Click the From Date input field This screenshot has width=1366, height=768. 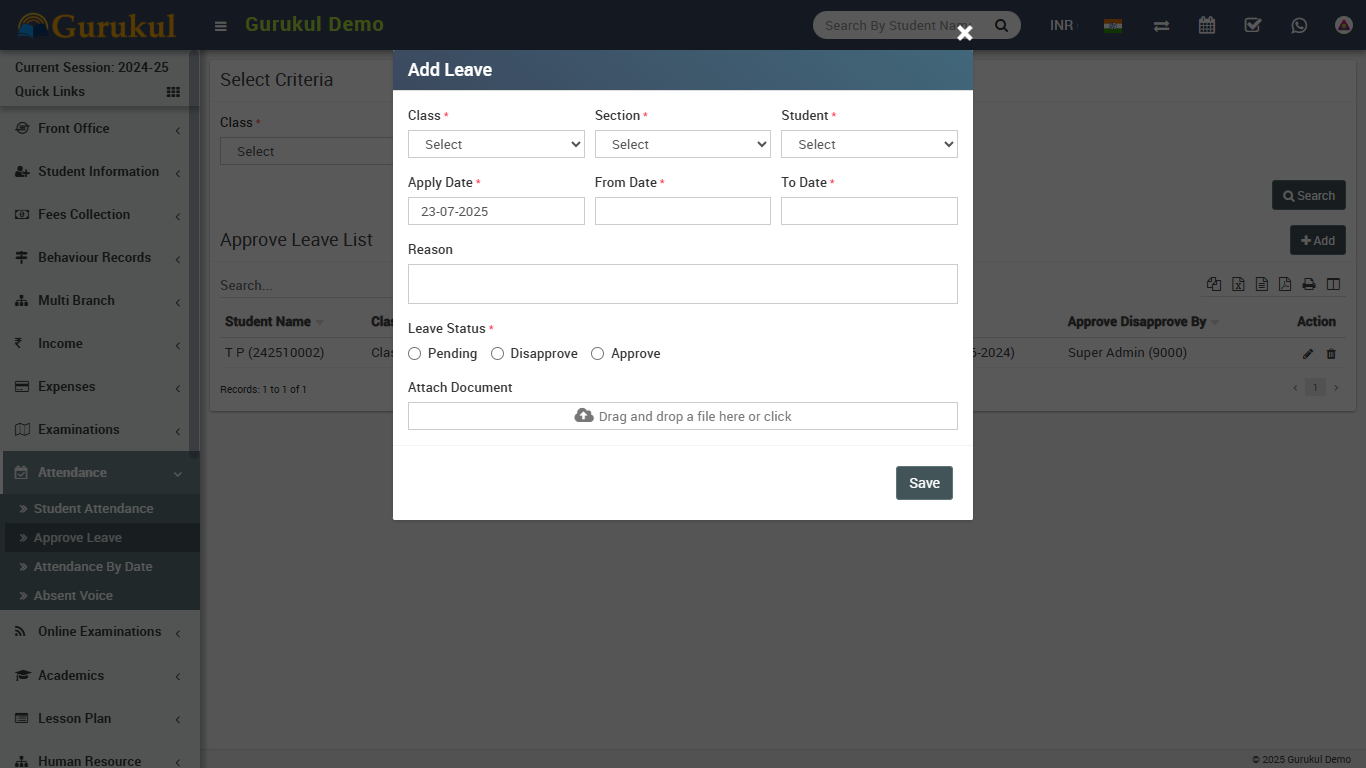tap(682, 211)
